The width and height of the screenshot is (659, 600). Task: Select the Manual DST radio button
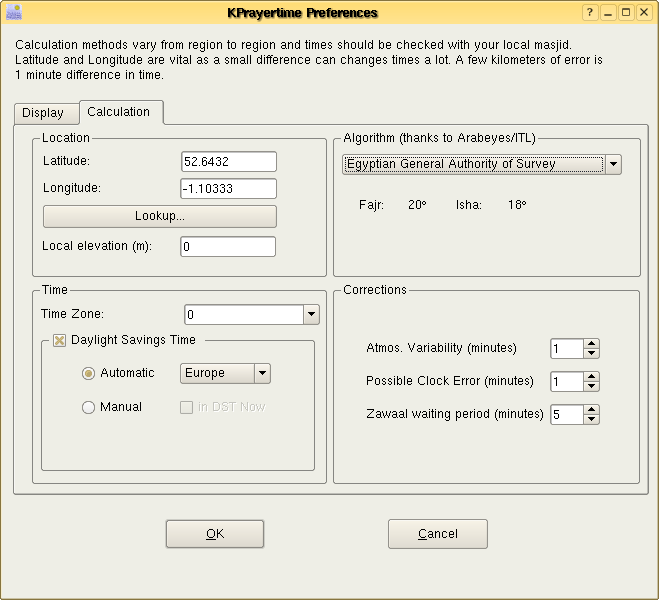click(88, 407)
